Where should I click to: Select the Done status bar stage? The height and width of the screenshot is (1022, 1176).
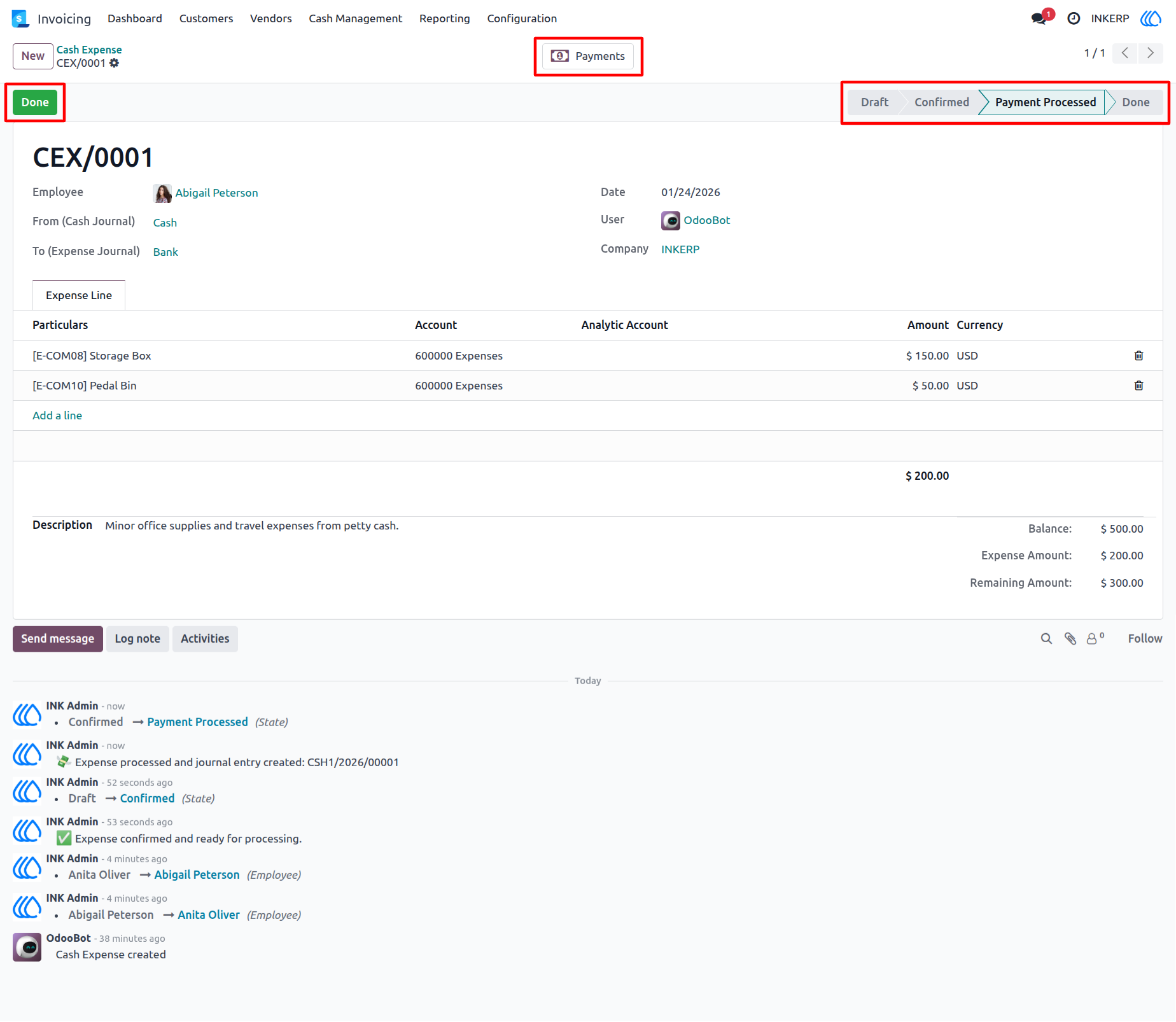(1135, 102)
